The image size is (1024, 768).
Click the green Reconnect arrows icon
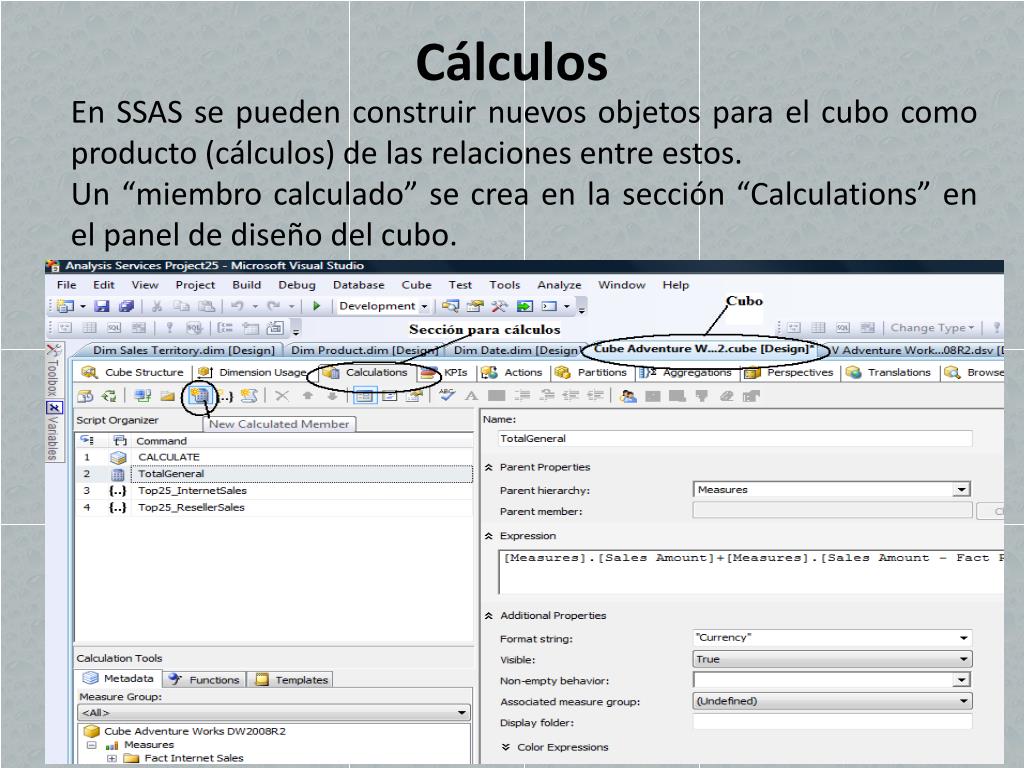[x=109, y=396]
